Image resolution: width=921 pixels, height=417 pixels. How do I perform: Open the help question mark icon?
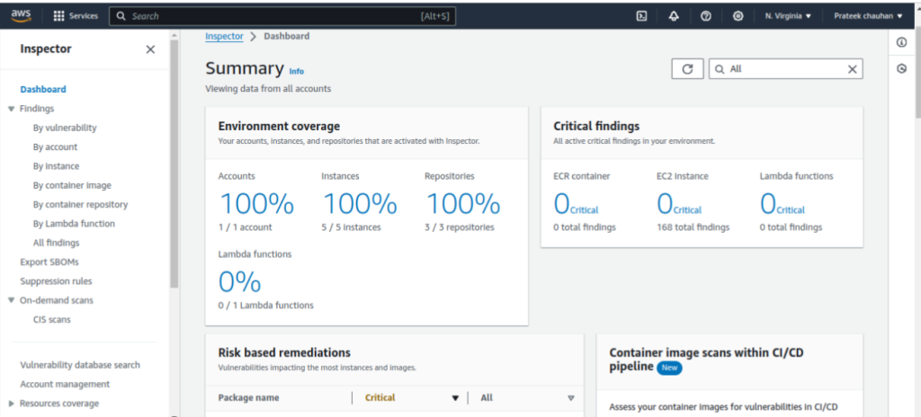[706, 16]
